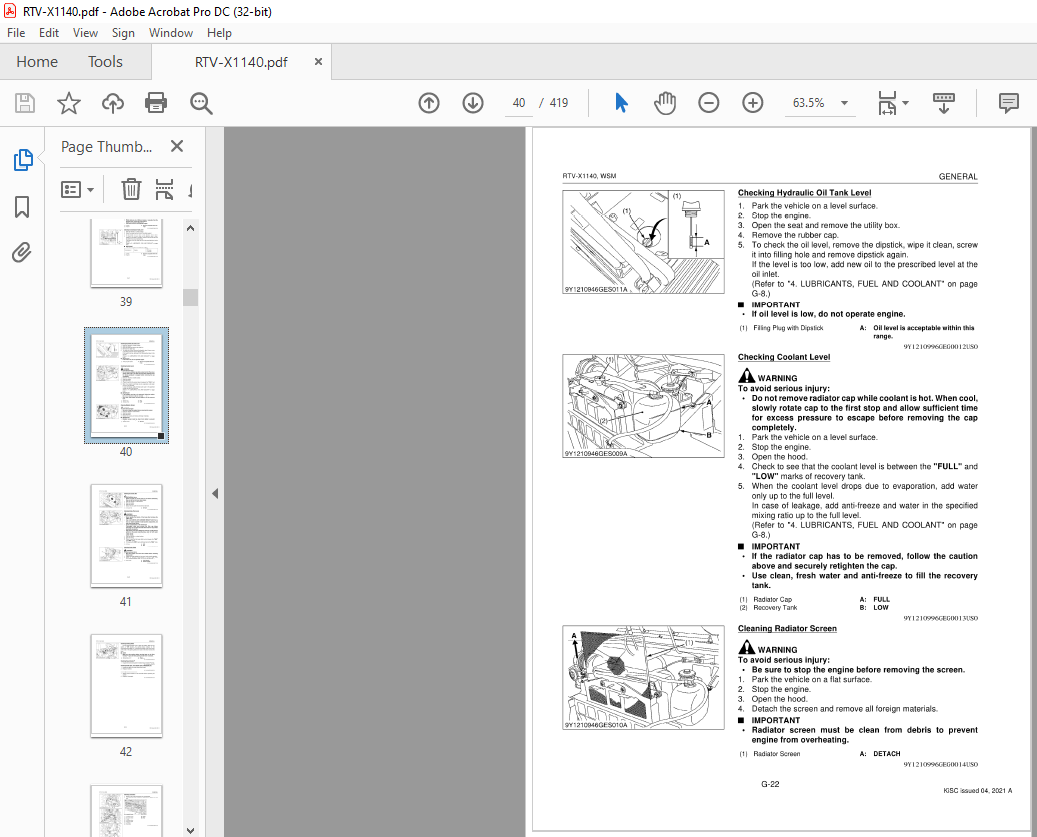The height and width of the screenshot is (837, 1037).
Task: Select page 42 thumbnail
Action: tap(126, 686)
